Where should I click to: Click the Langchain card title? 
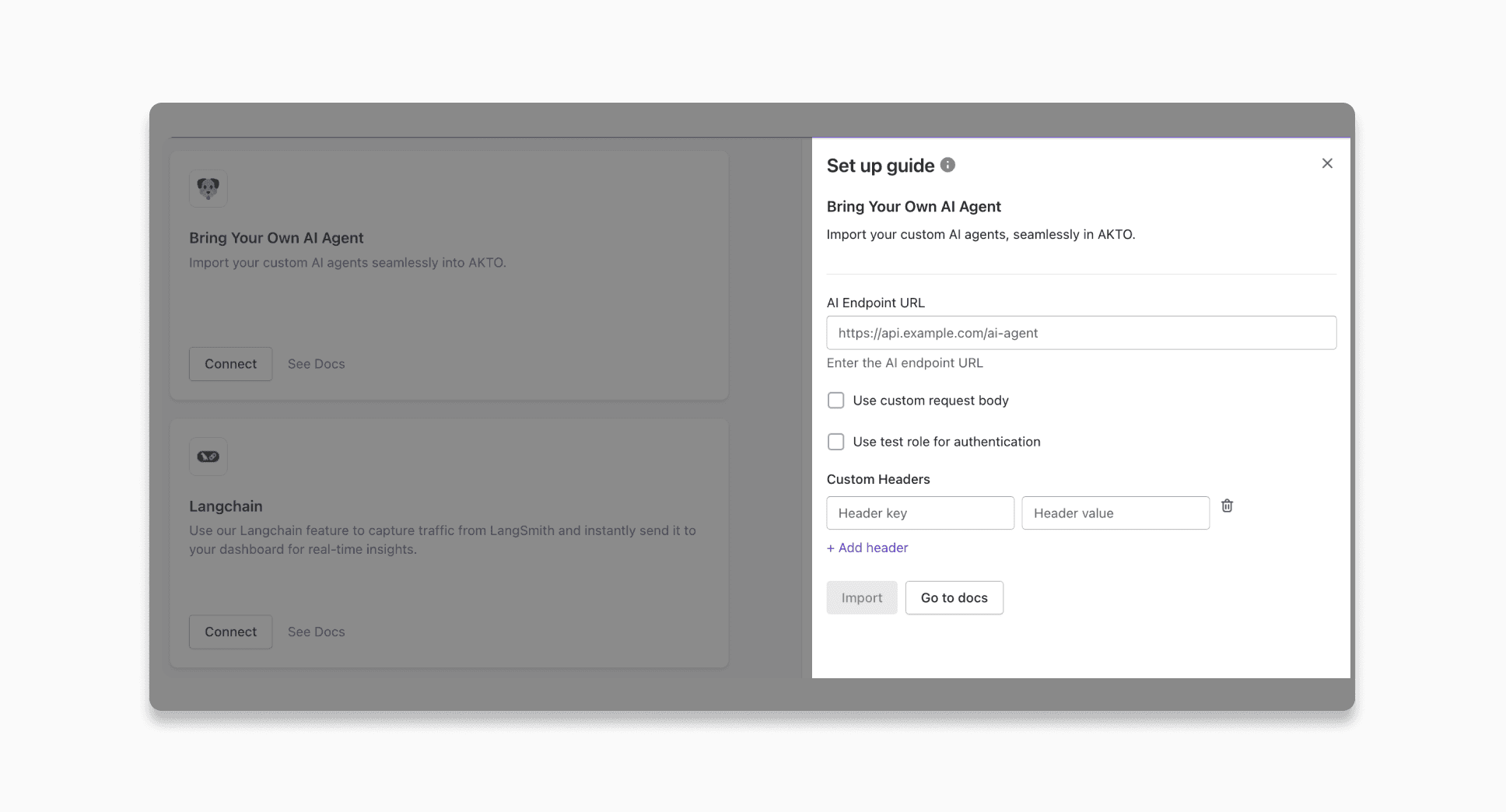point(226,506)
